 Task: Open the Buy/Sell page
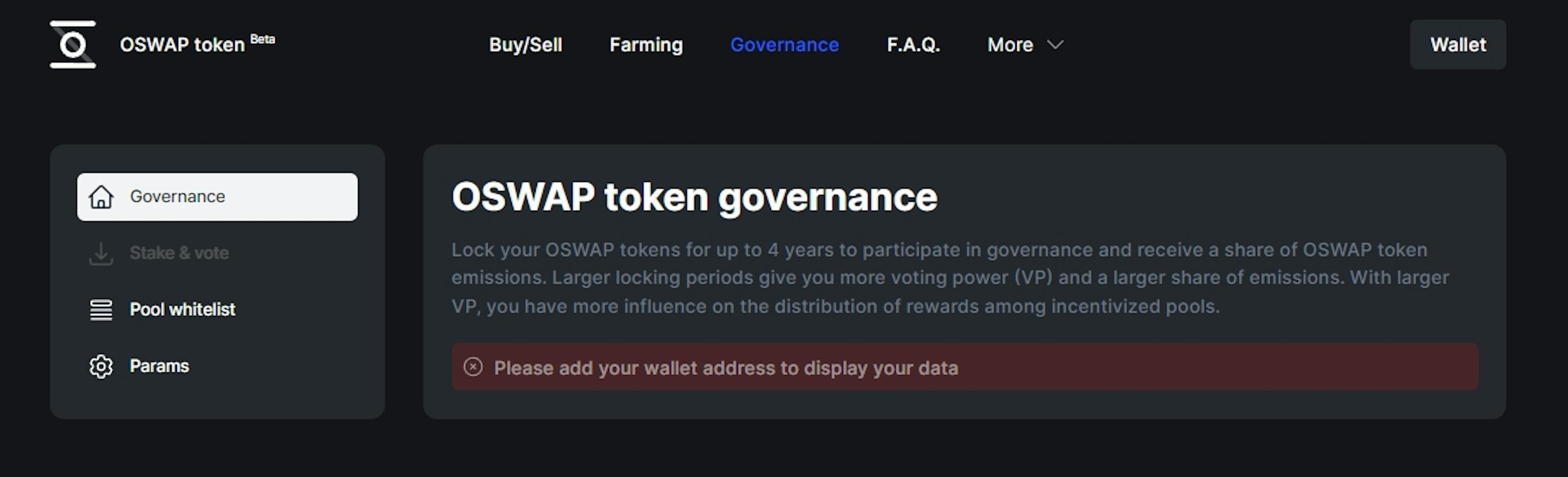click(525, 45)
